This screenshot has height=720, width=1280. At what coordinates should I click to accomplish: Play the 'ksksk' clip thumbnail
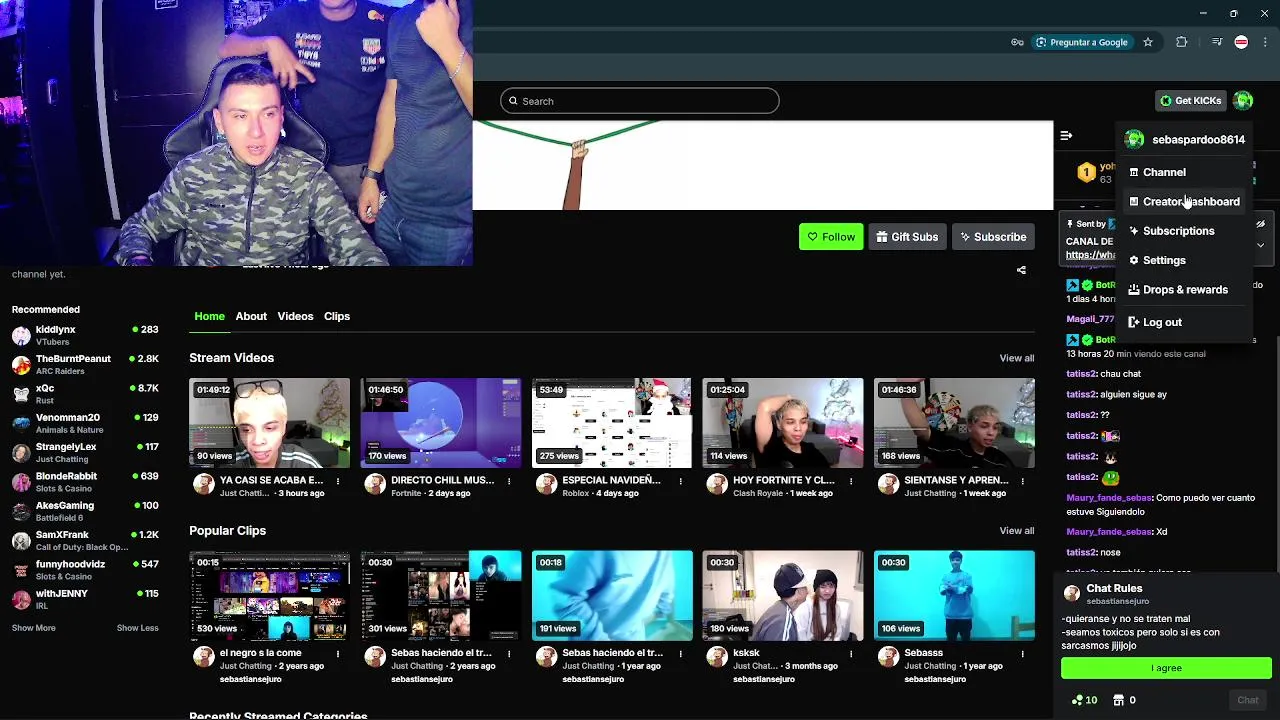(783, 596)
